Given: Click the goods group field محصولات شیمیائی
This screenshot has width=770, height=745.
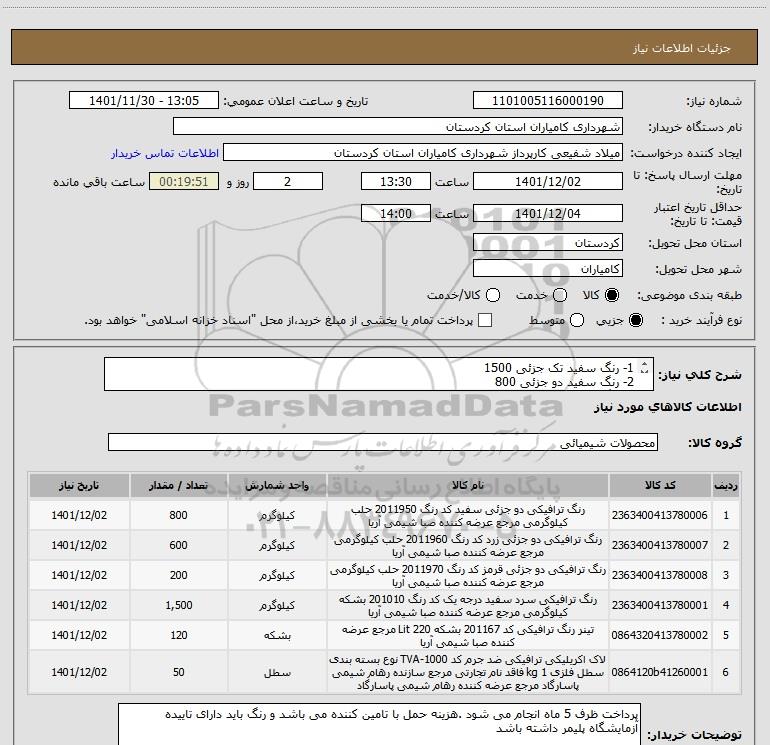Looking at the screenshot, I should pos(383,442).
